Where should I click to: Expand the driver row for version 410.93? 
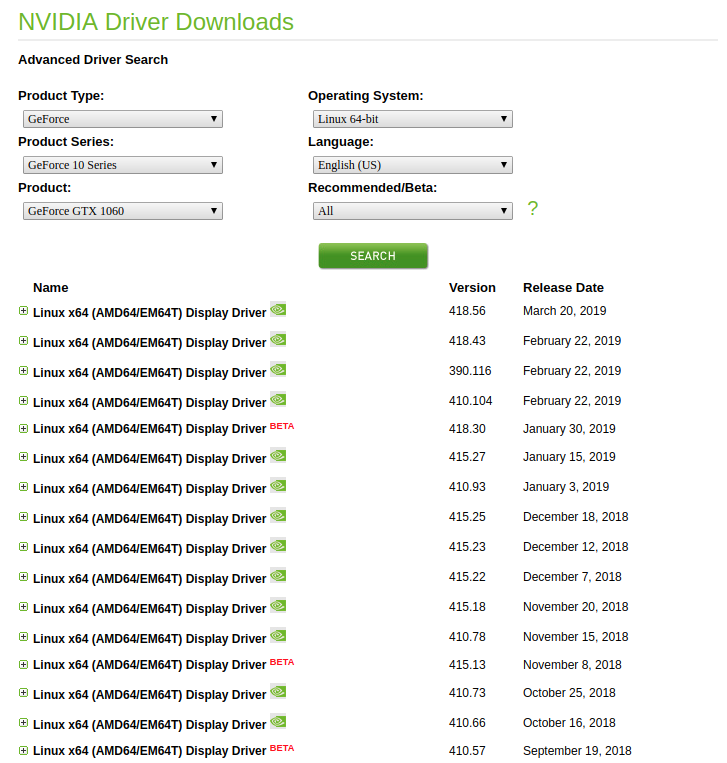pyautogui.click(x=23, y=487)
